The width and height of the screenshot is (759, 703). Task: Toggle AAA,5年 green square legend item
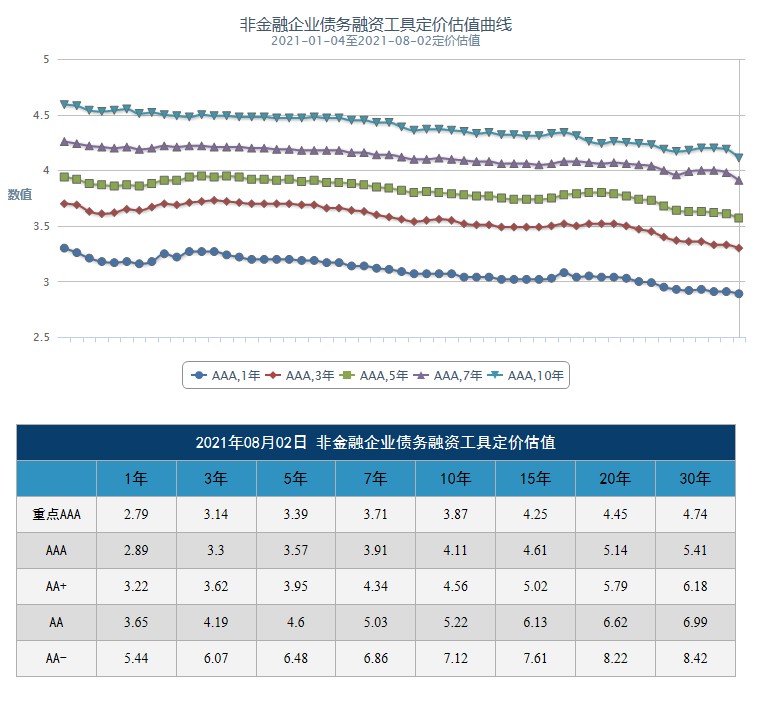point(375,376)
